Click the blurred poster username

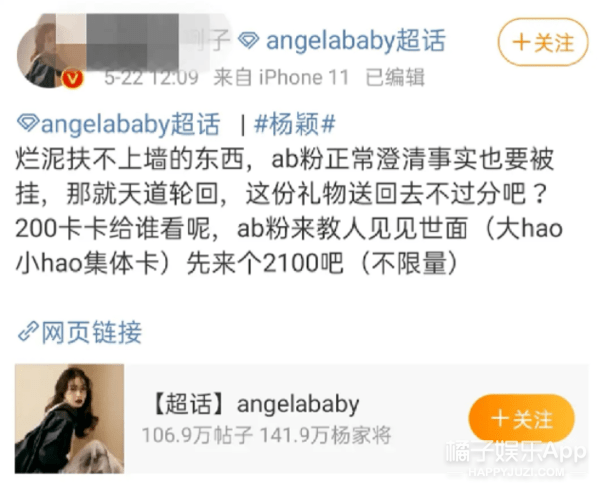click(x=143, y=41)
